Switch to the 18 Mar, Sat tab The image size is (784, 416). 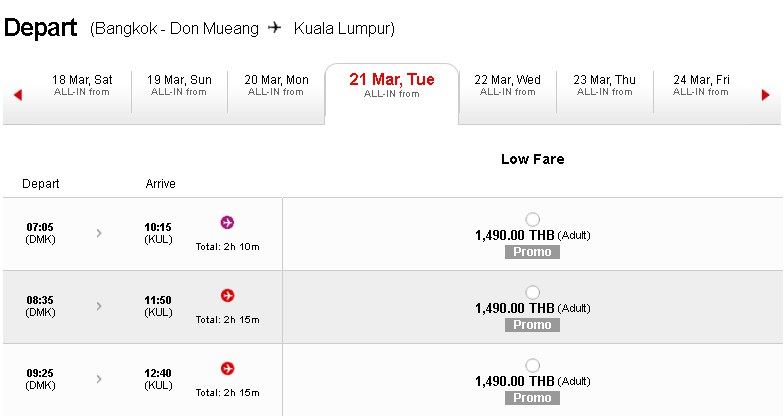point(82,85)
